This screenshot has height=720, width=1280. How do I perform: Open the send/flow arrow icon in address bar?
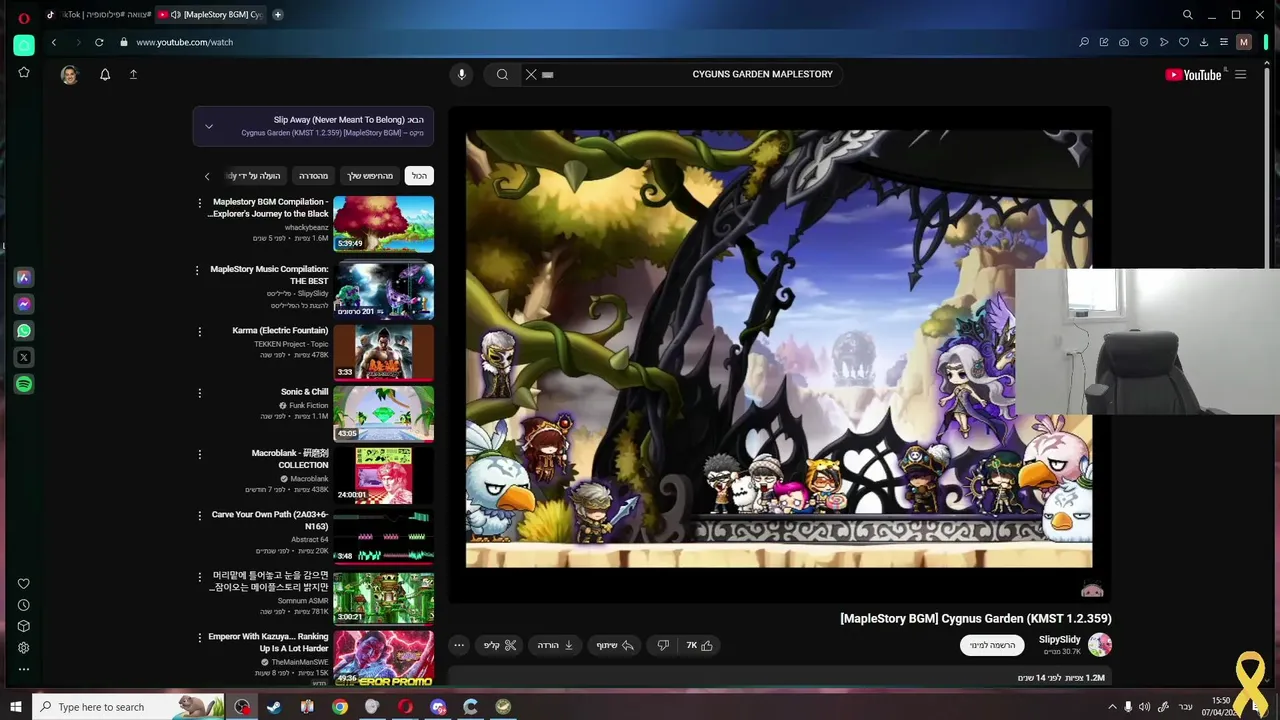(1164, 42)
